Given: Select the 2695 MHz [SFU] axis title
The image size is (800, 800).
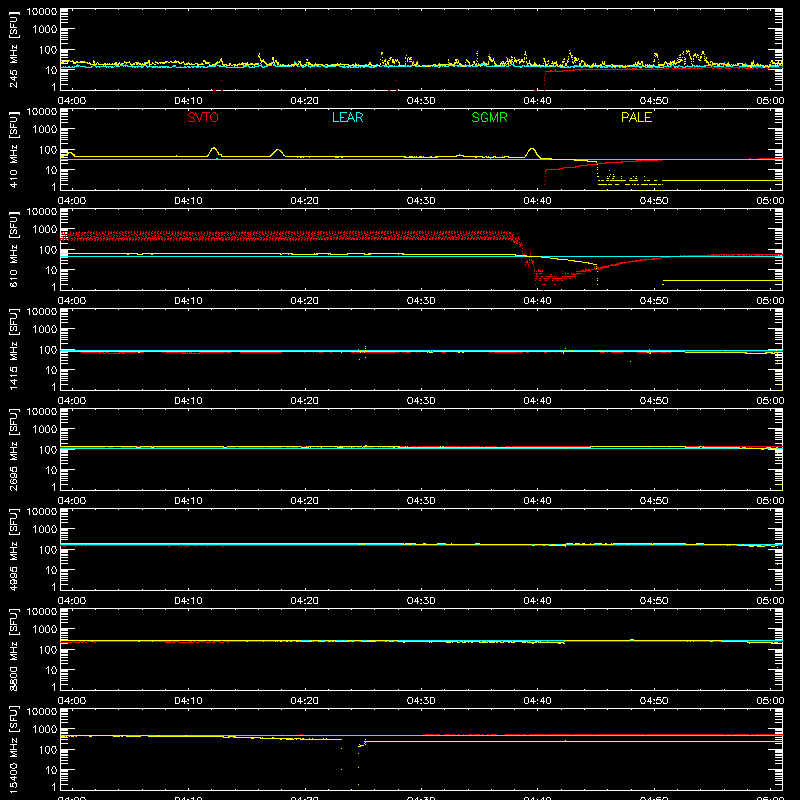Looking at the screenshot, I should click(x=13, y=449).
